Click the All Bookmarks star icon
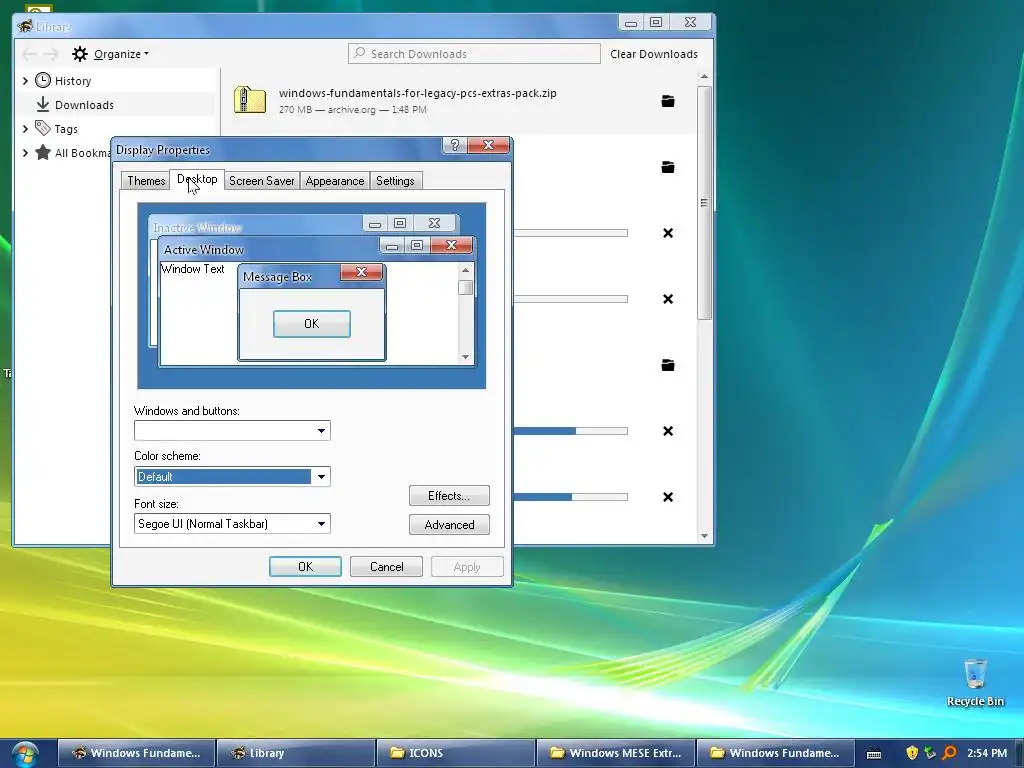Screen dimensions: 1024x768 coord(42,153)
